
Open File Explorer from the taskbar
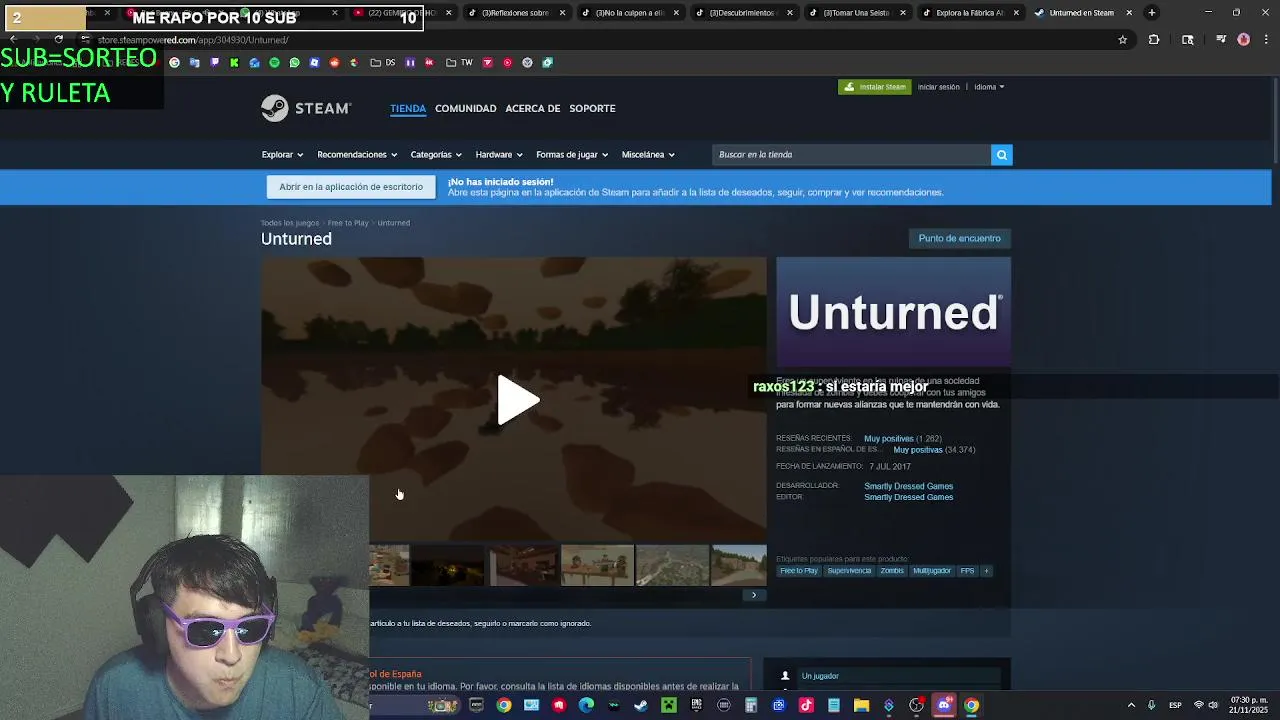[x=861, y=705]
